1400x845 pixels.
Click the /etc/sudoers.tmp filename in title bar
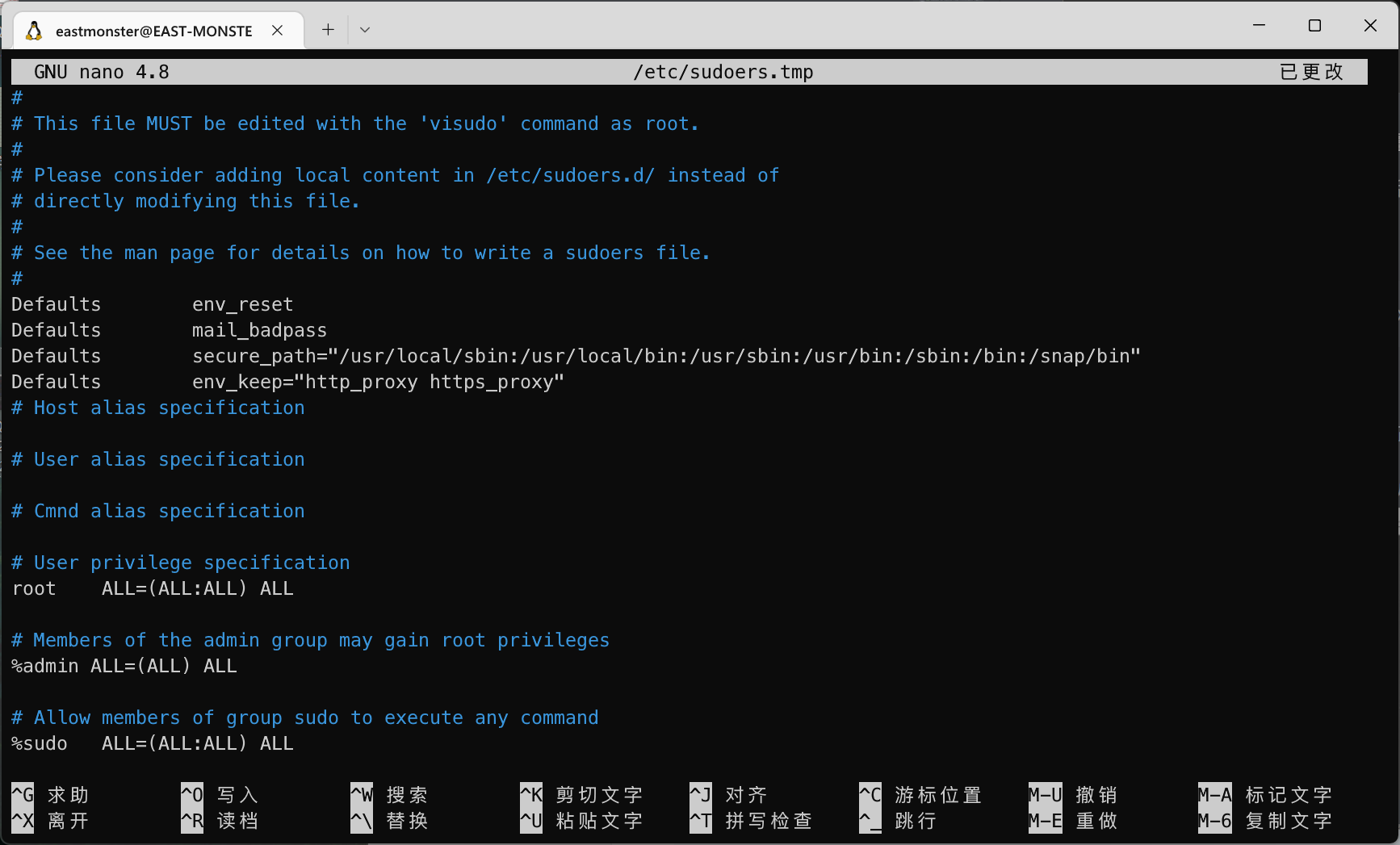click(x=723, y=72)
